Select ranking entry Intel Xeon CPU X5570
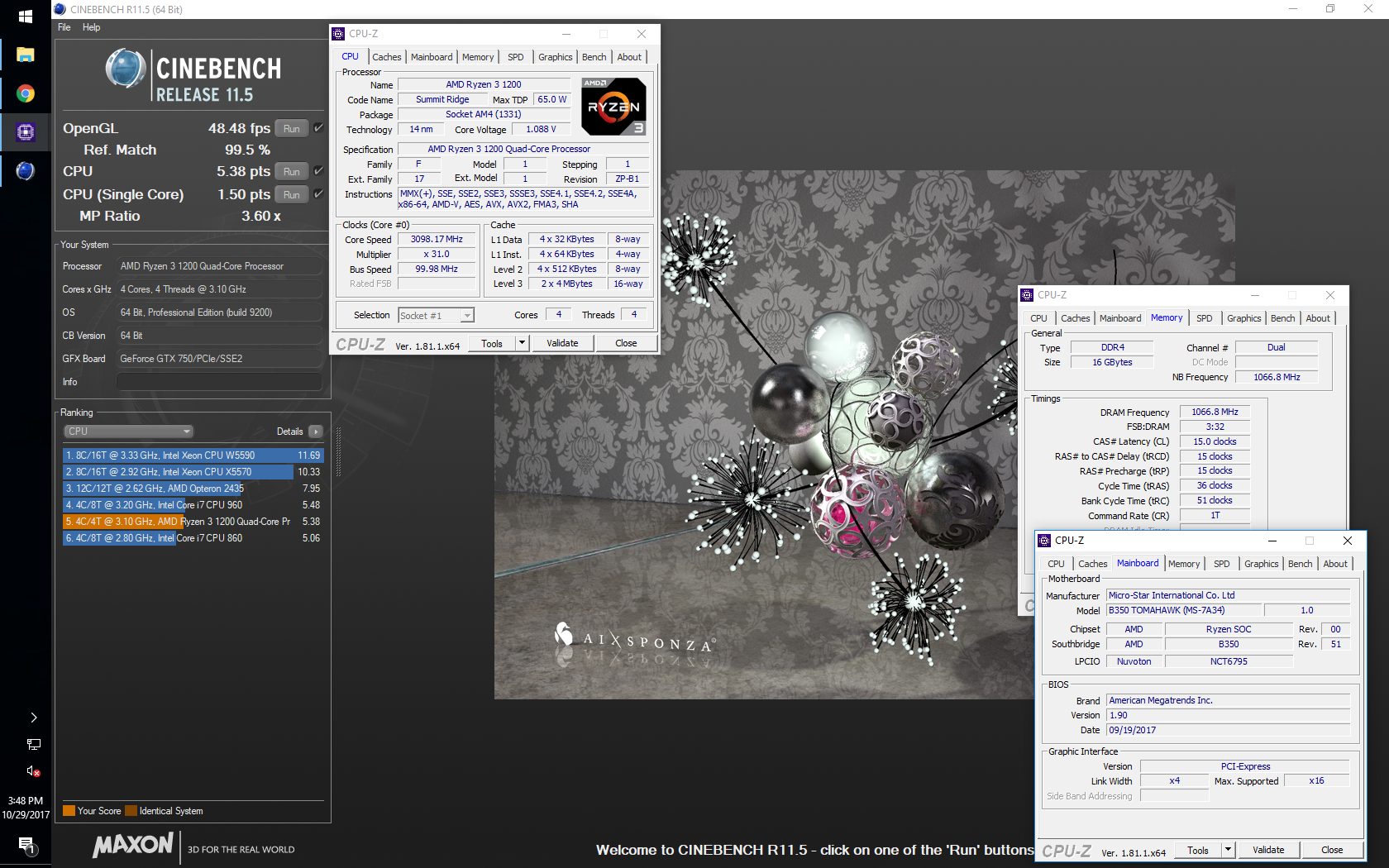The height and width of the screenshot is (868, 1389). (x=193, y=472)
